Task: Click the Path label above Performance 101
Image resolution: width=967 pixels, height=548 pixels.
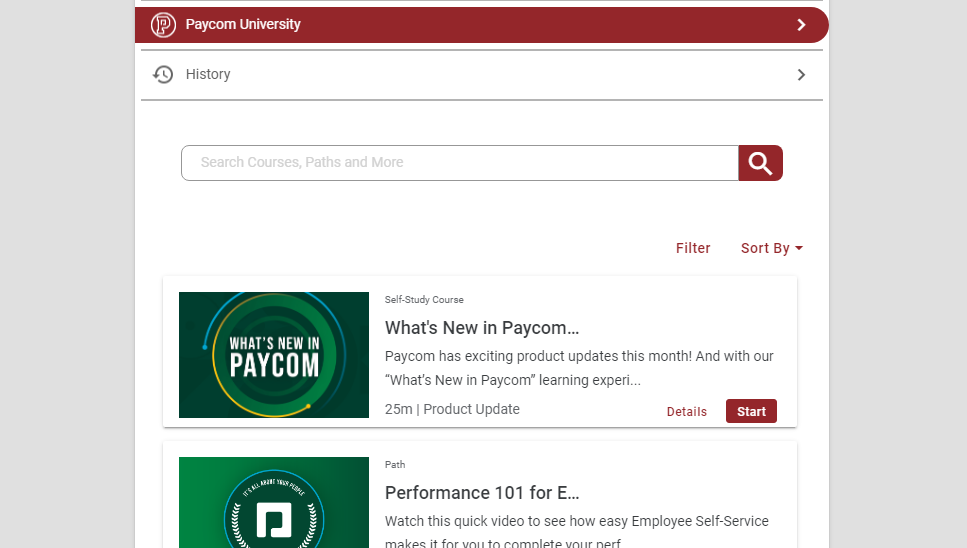Action: pos(395,465)
